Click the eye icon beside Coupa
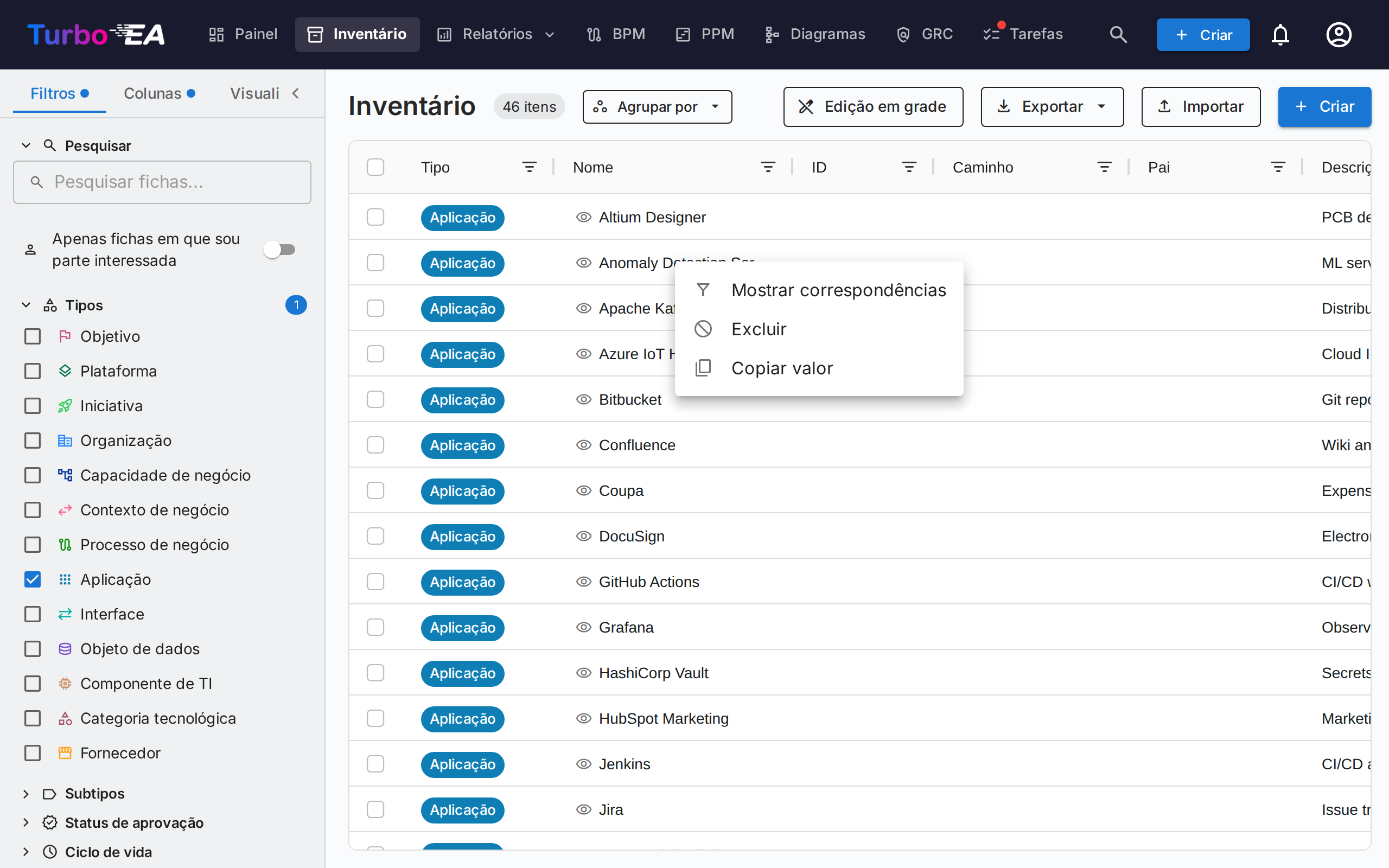This screenshot has height=868, width=1389. (x=584, y=491)
